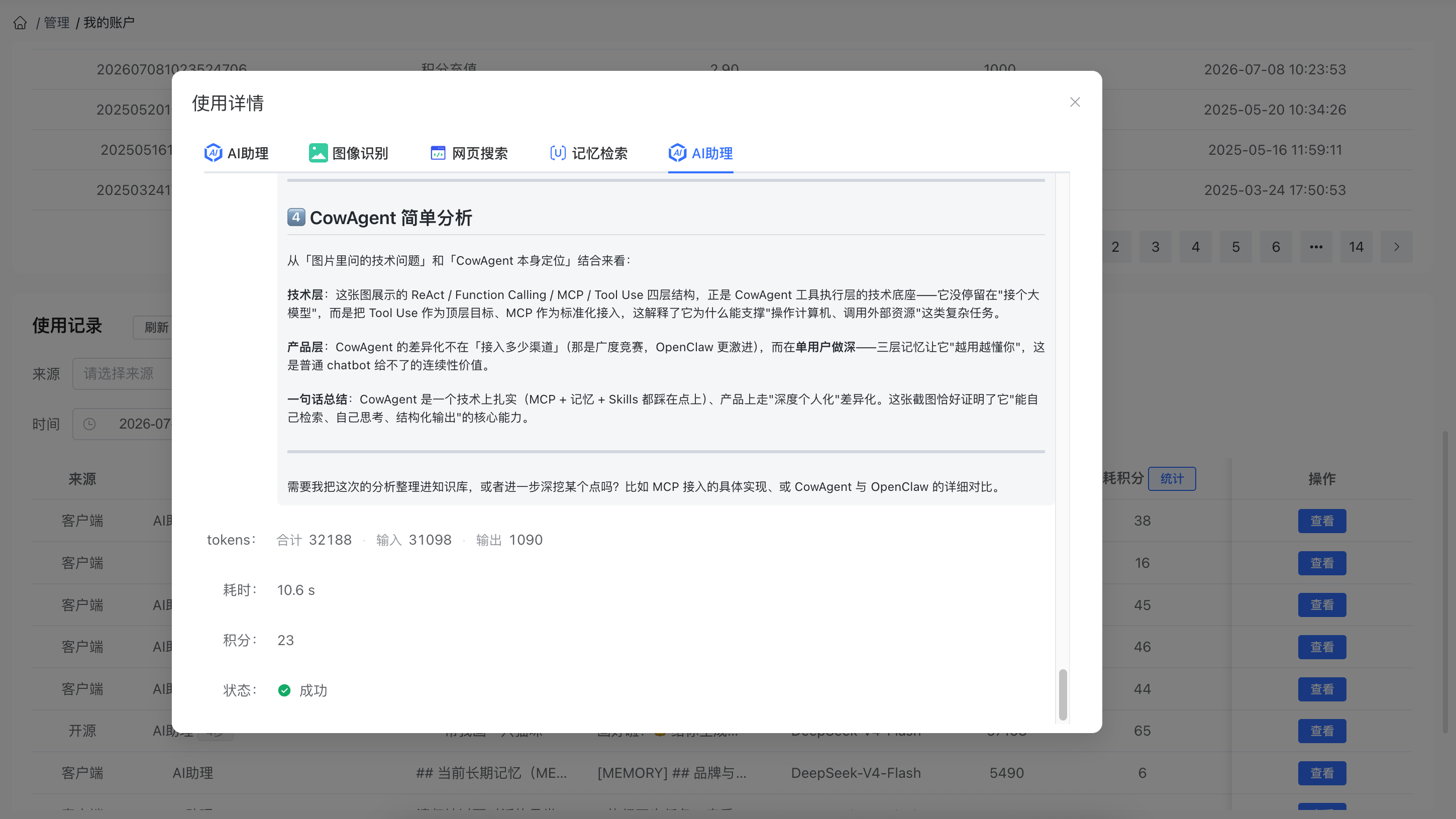Click 查看 for the row with 38 points
This screenshot has height=819, width=1456.
tap(1321, 521)
